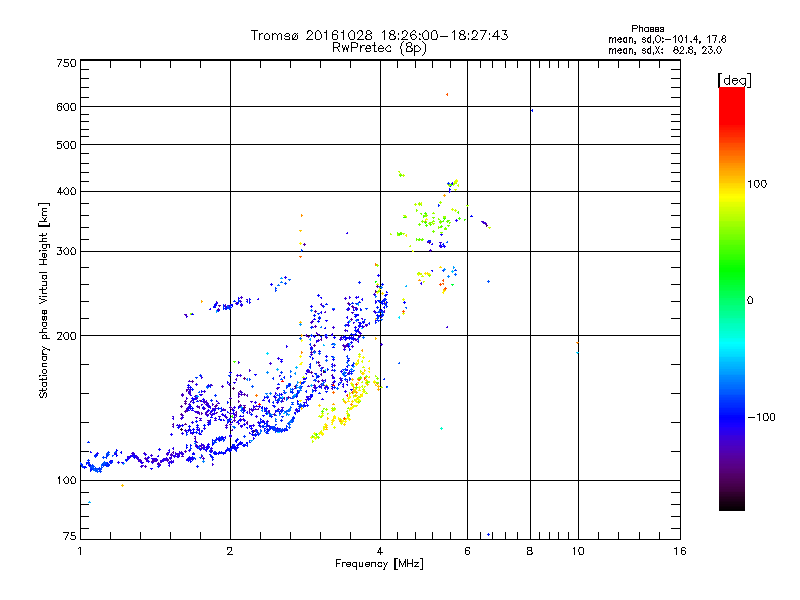This screenshot has height=600, width=800.
Task: Click the isolated cyan point below 4-6 MHz cluster
Action: click(x=441, y=429)
